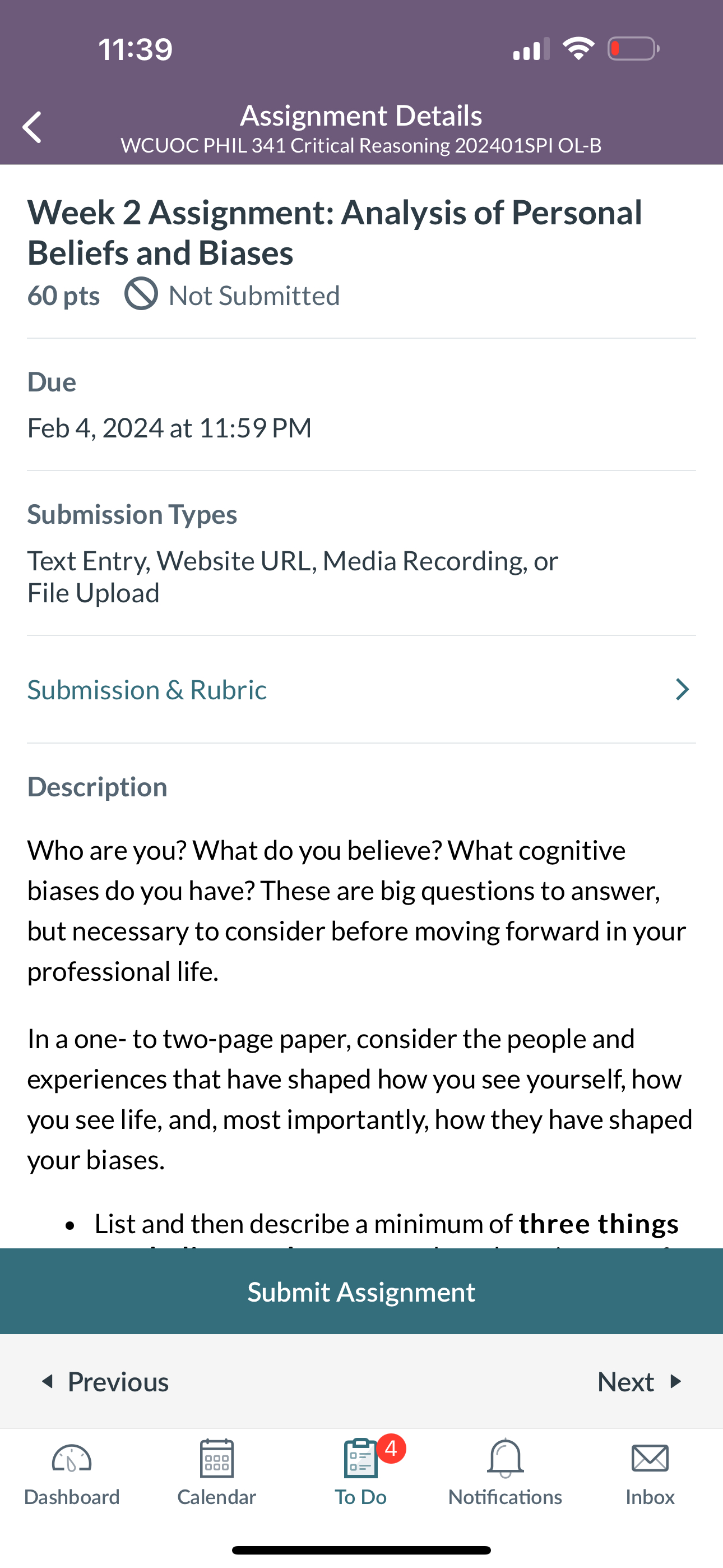Tap the assignment title Week 2 Assignment
723x1568 pixels.
[x=334, y=231]
